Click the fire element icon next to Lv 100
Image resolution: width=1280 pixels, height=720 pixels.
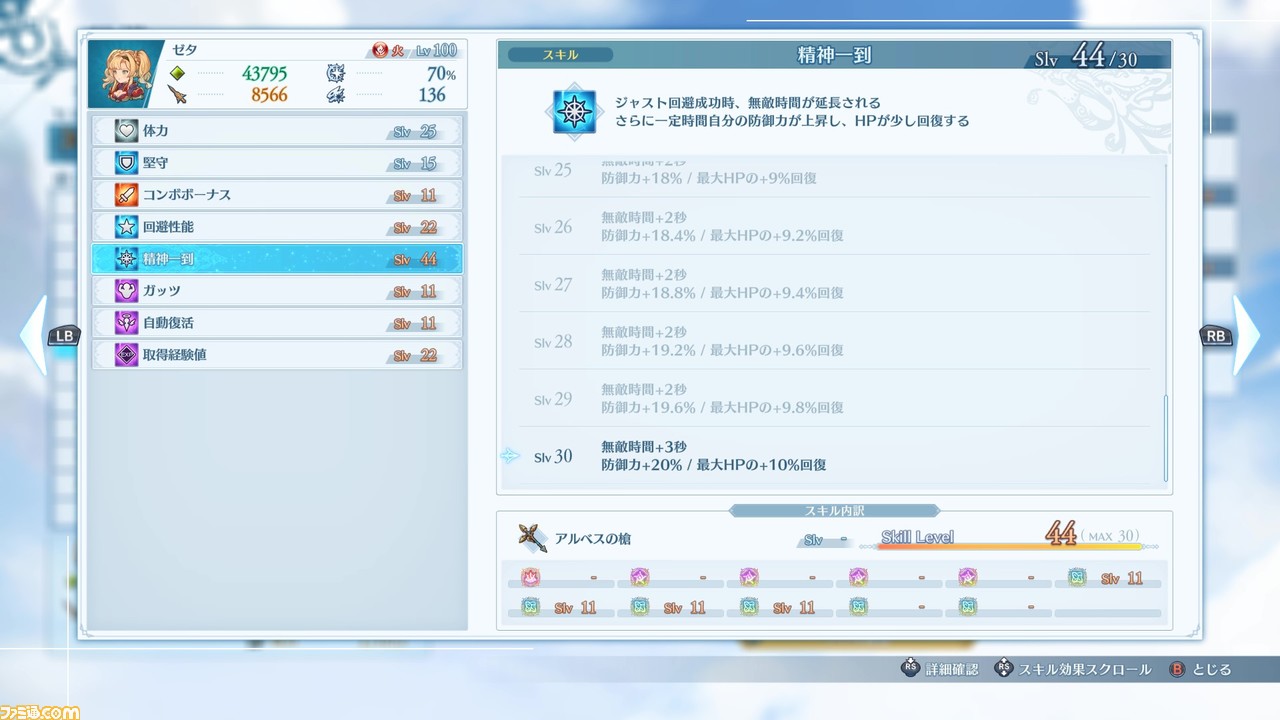pyautogui.click(x=380, y=51)
